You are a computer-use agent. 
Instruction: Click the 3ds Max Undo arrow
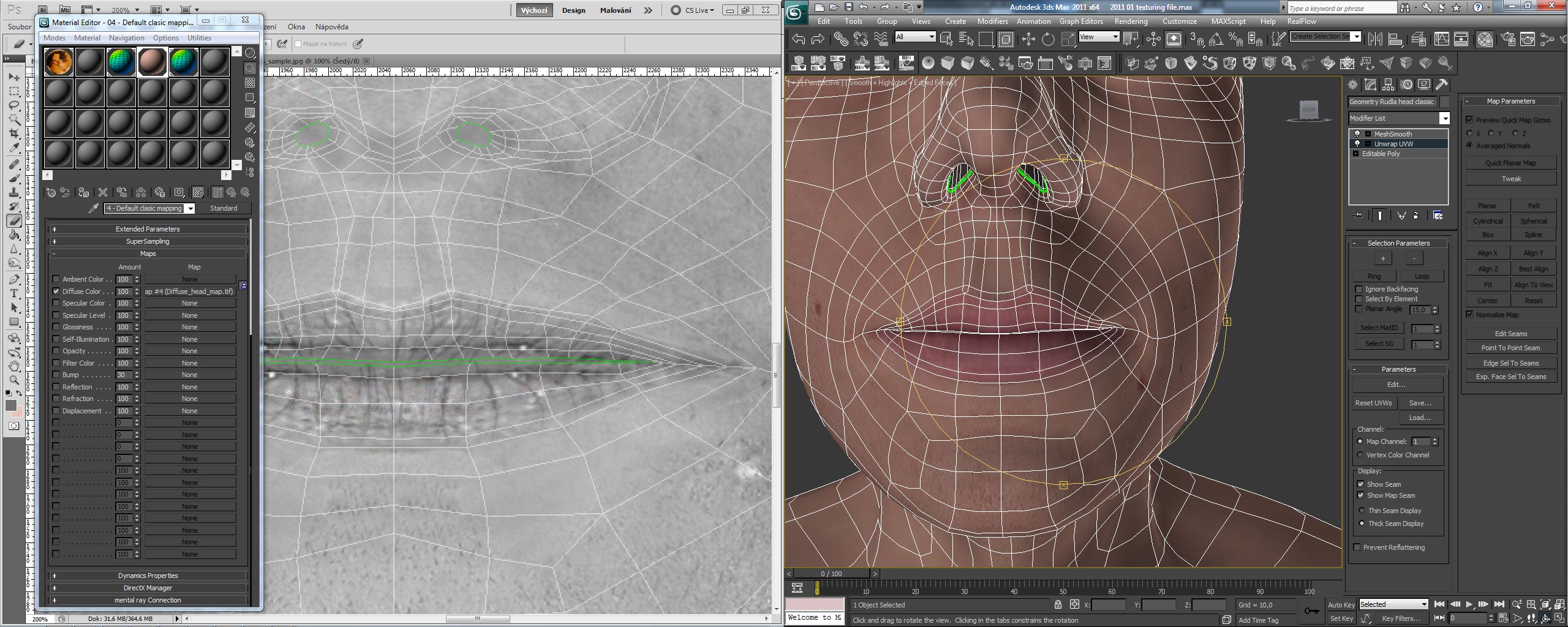point(799,40)
